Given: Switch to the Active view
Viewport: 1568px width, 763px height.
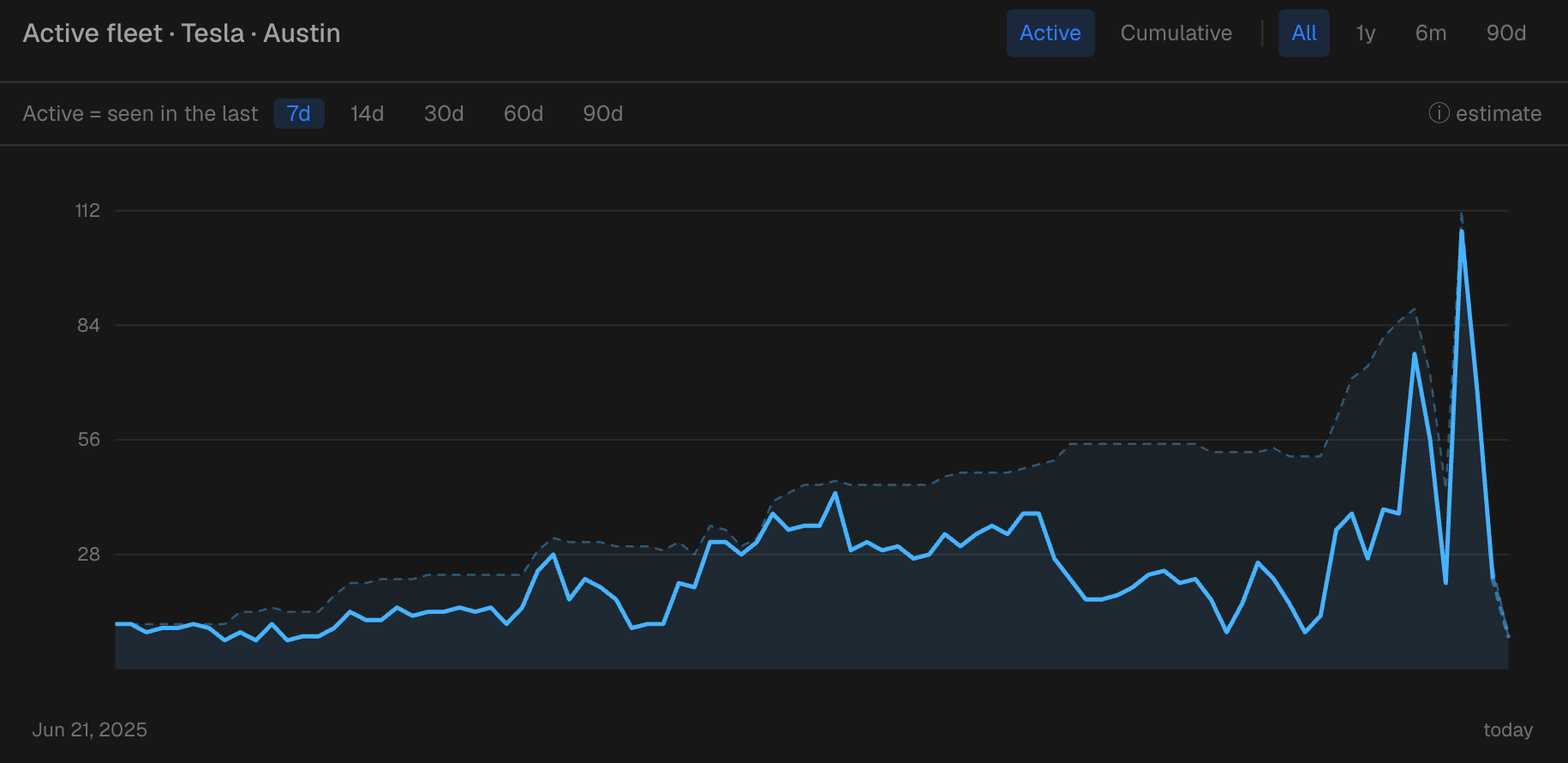Looking at the screenshot, I should 1050,33.
